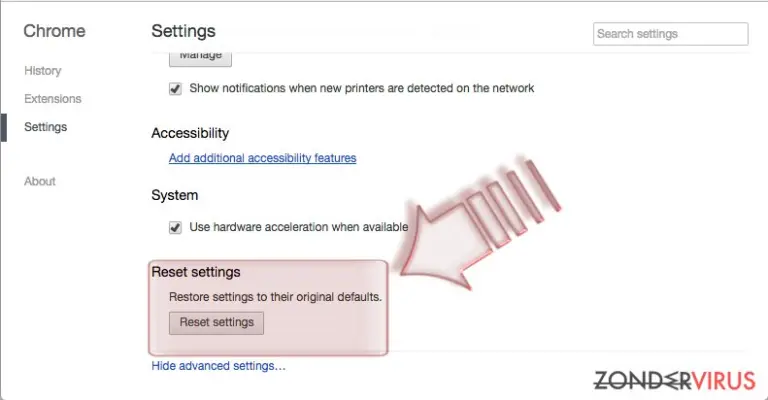Click the ZonderVirus watermark logo
The width and height of the screenshot is (768, 400).
tap(674, 380)
